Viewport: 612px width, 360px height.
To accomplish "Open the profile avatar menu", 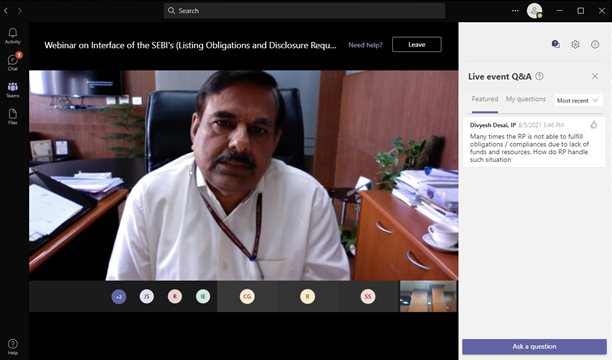I will tap(534, 11).
